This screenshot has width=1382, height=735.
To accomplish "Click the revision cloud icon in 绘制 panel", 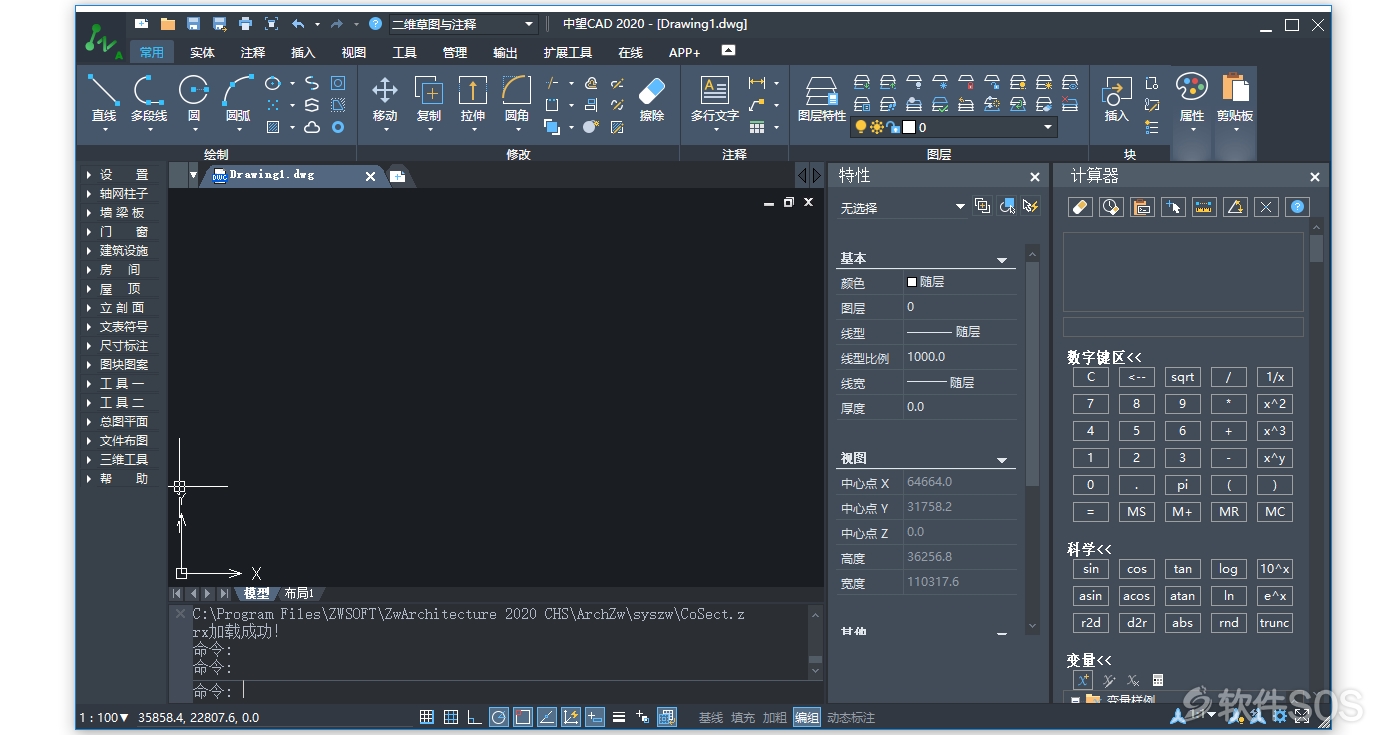I will coord(312,127).
